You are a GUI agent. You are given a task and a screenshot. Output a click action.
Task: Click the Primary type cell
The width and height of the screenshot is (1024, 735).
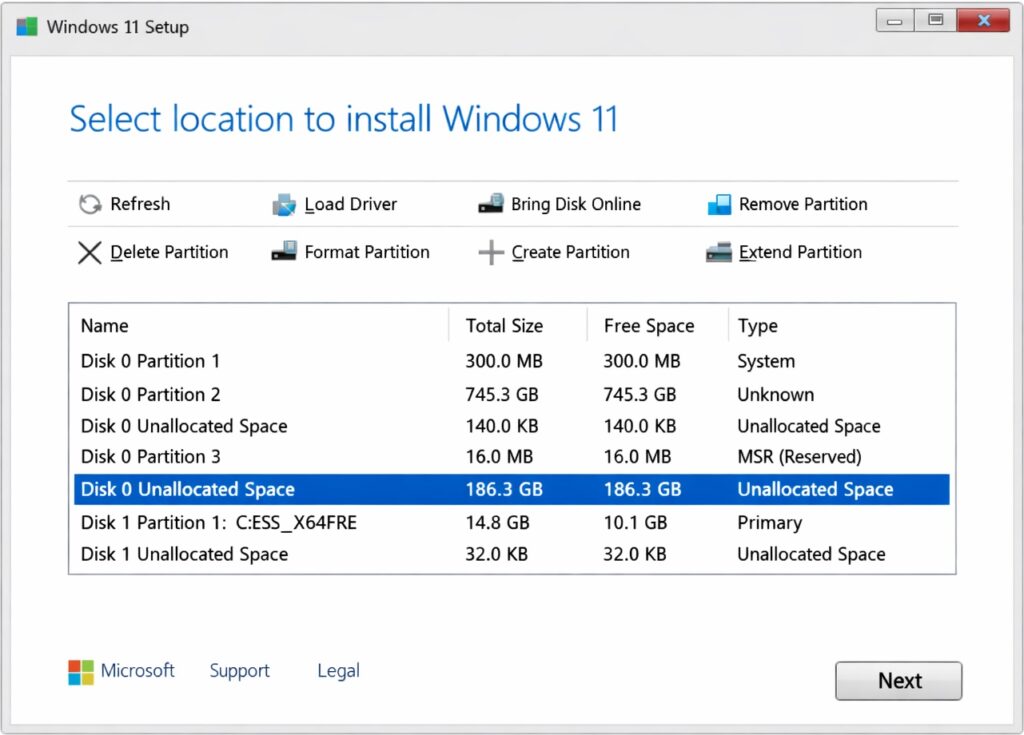coord(769,523)
